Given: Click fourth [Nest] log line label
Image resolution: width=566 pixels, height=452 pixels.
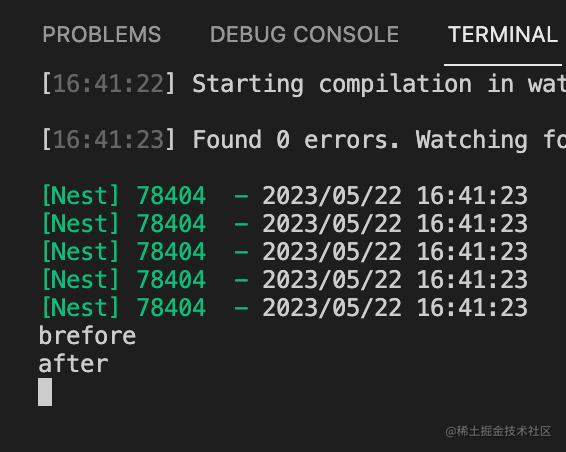Looking at the screenshot, I should [80, 280].
